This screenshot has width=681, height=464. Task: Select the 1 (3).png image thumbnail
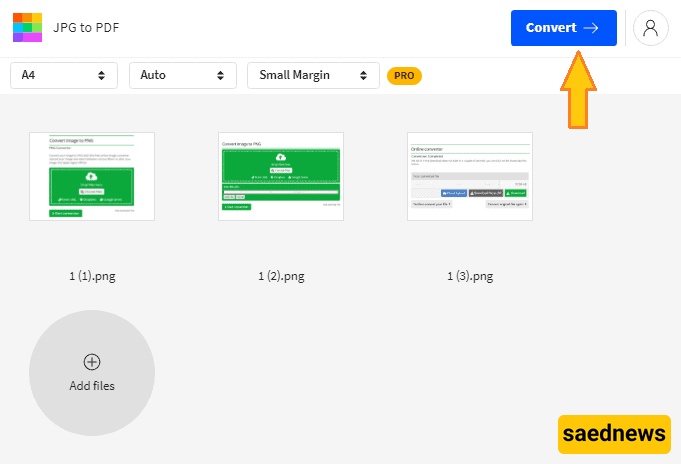click(x=470, y=176)
